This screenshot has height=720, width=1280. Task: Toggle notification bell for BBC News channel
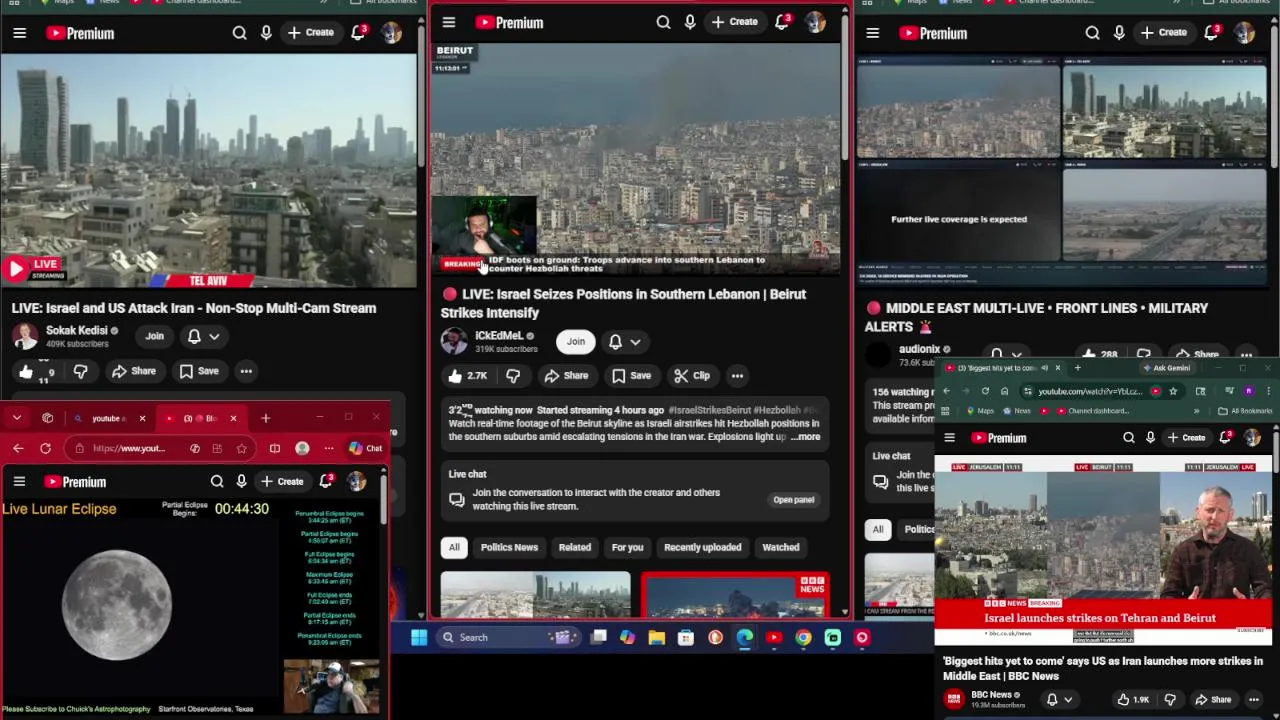point(1051,700)
